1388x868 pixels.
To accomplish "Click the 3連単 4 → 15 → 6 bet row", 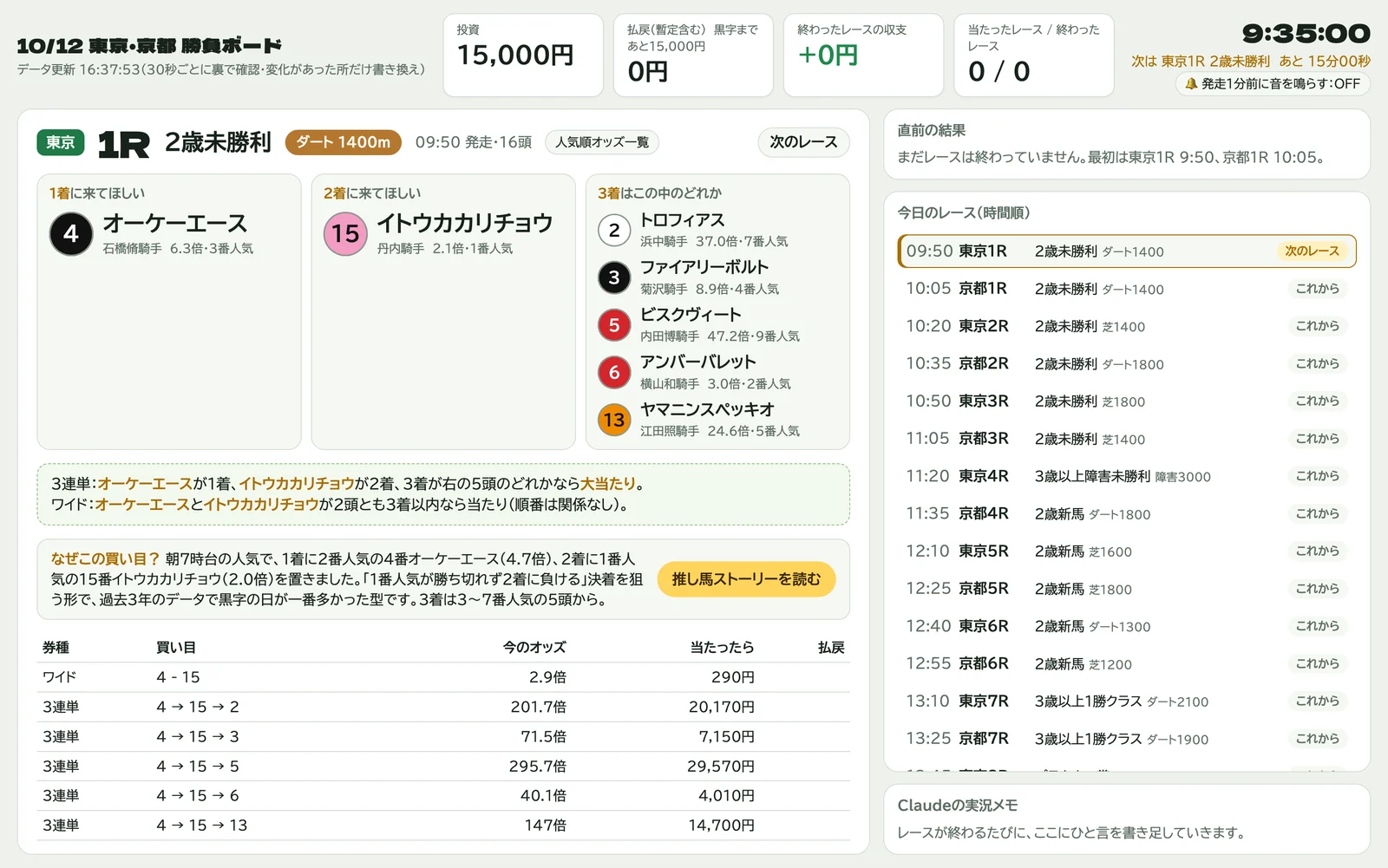I will click(x=443, y=796).
